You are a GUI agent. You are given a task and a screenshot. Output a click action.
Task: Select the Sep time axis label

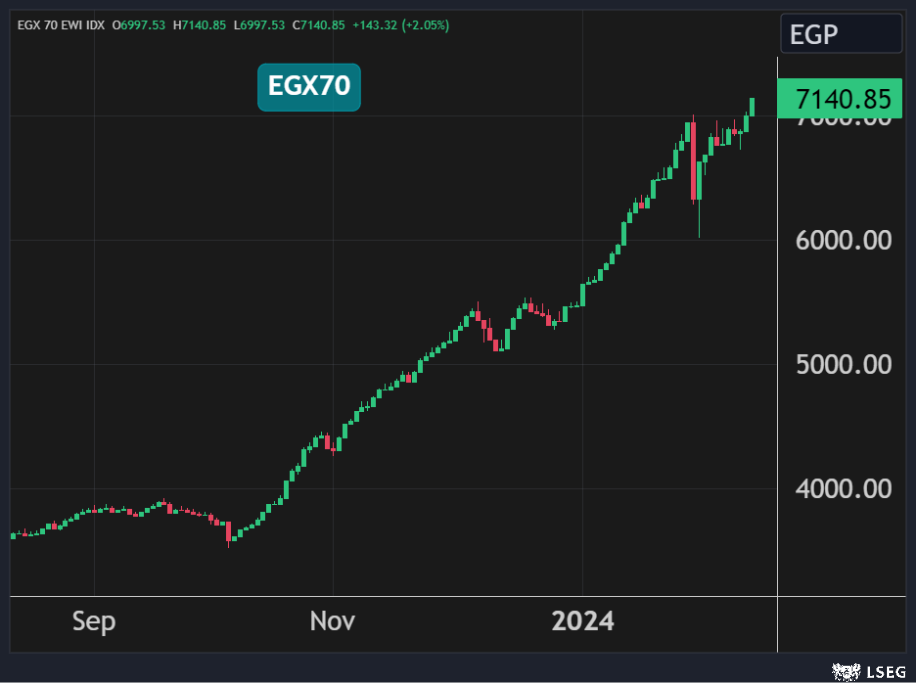tap(94, 621)
